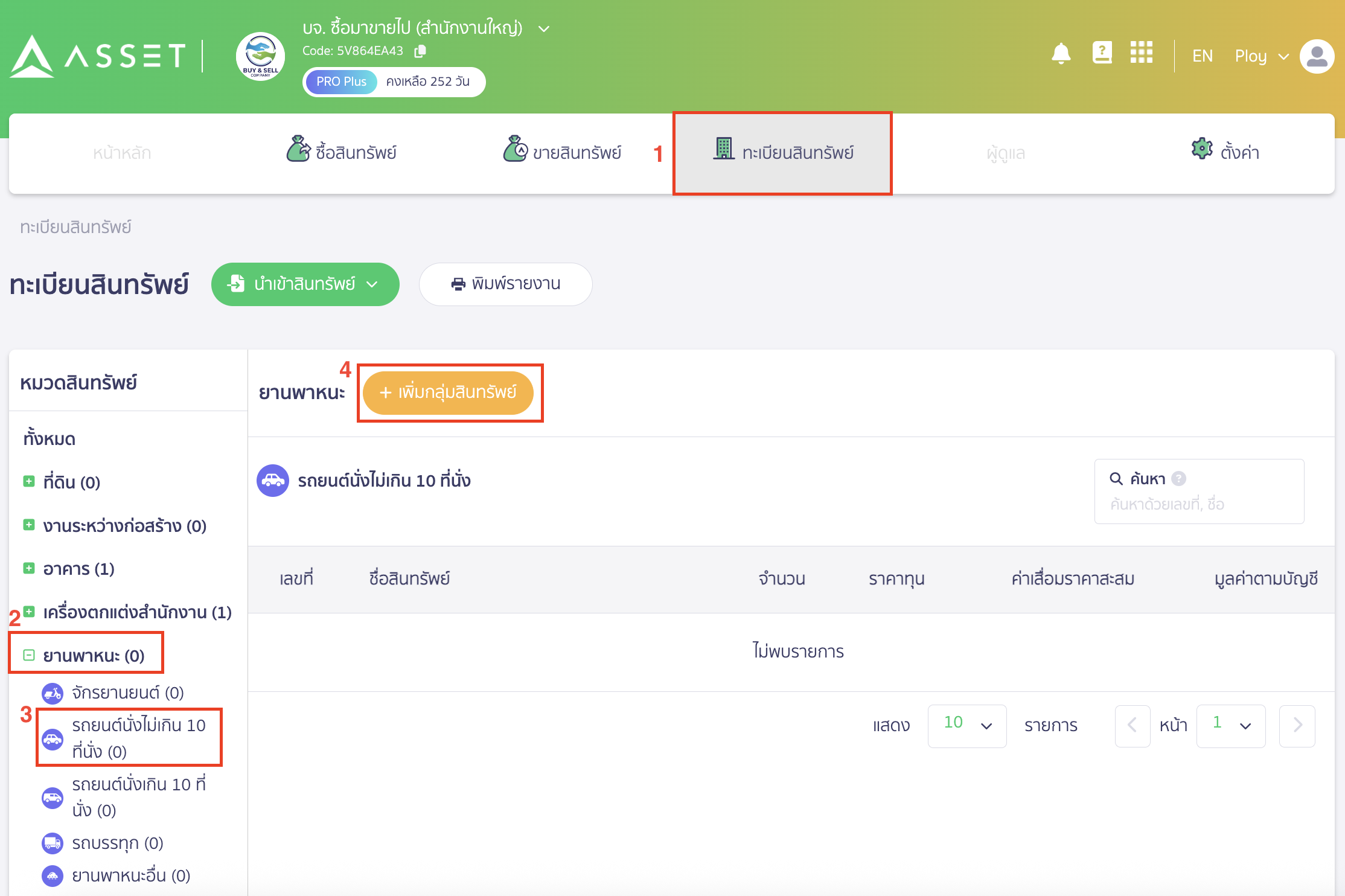Screen dimensions: 1345x896
Task: Click the user avatar profile icon
Action: coord(1316,56)
